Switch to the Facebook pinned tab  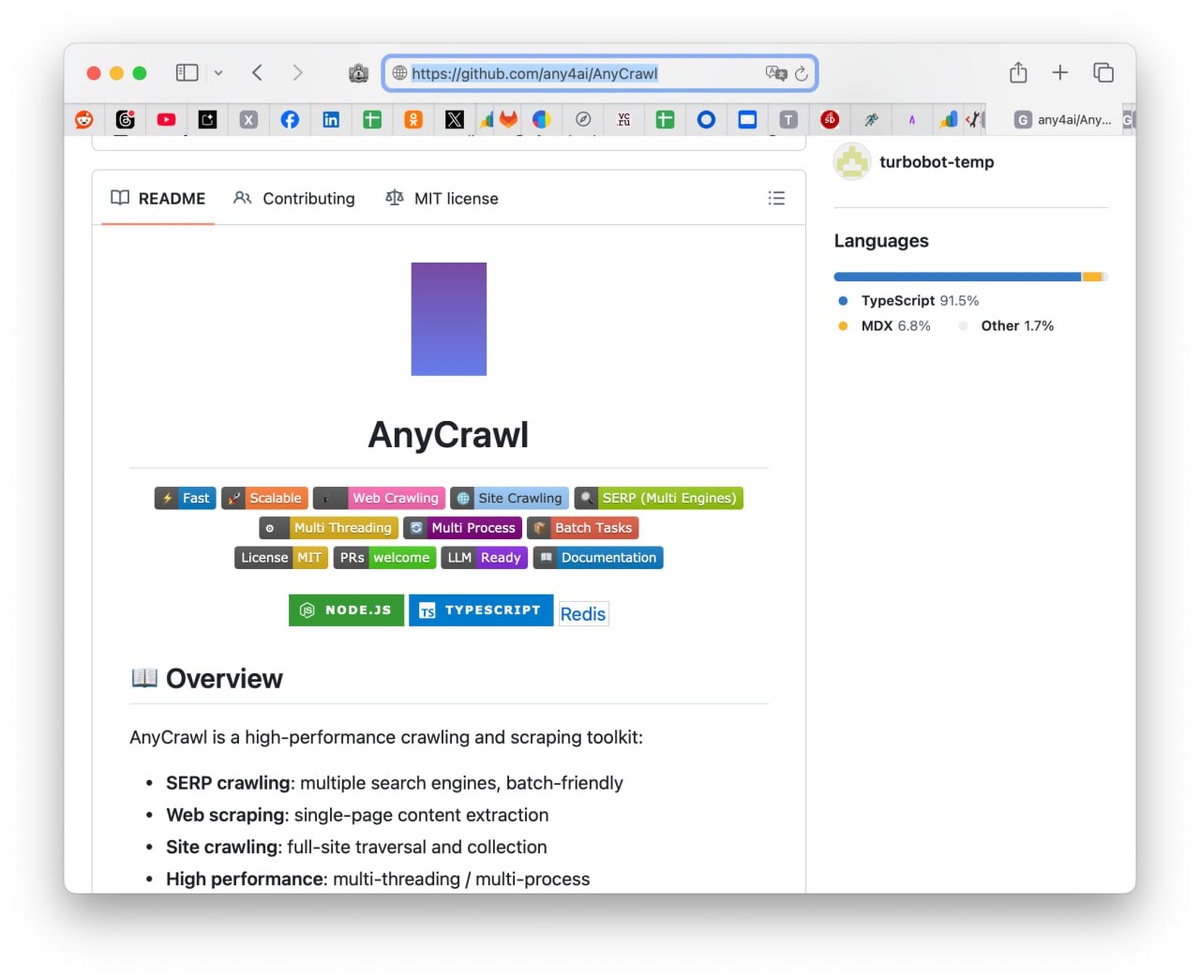(289, 119)
